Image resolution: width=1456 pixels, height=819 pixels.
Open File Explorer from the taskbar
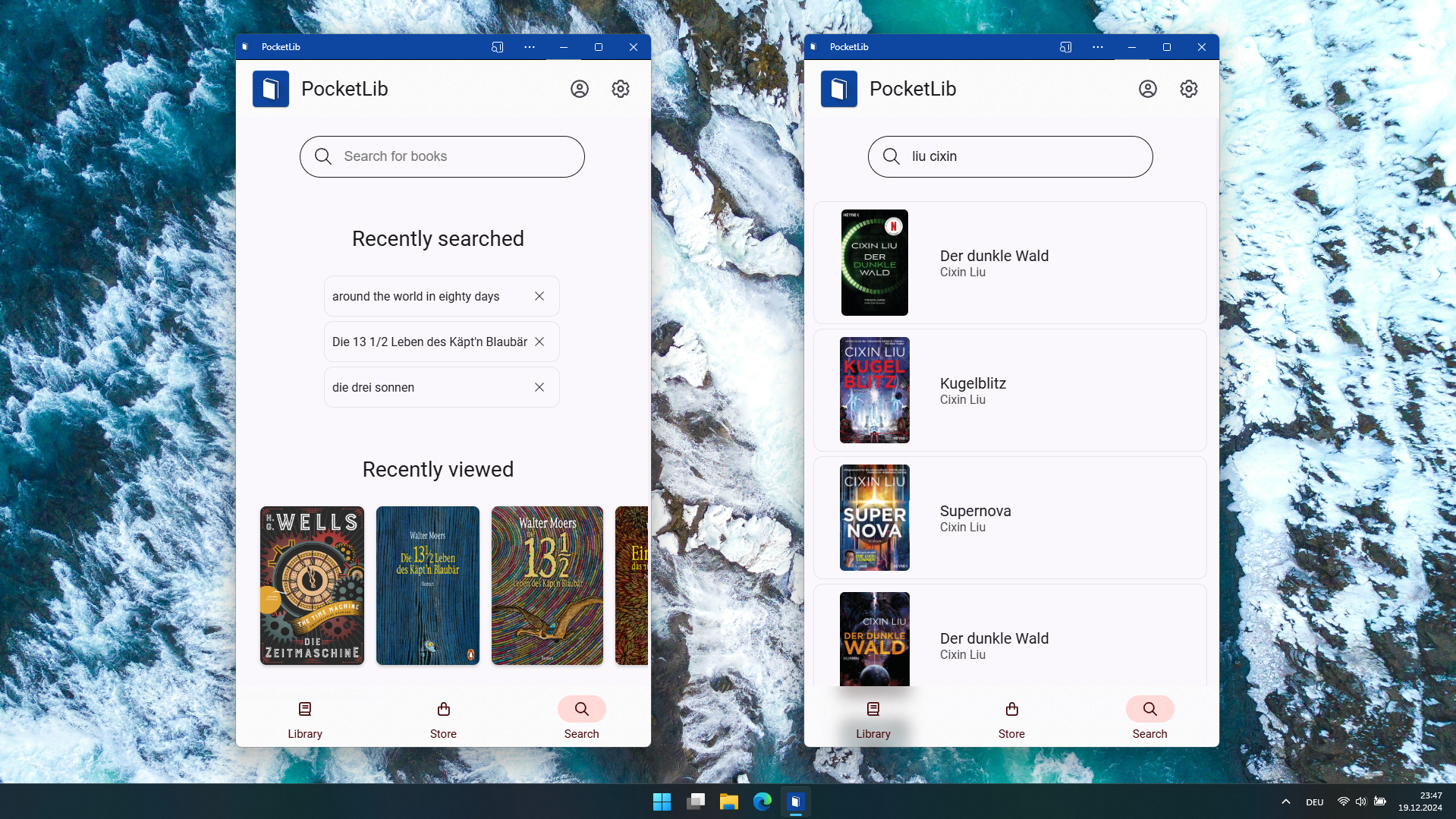729,802
